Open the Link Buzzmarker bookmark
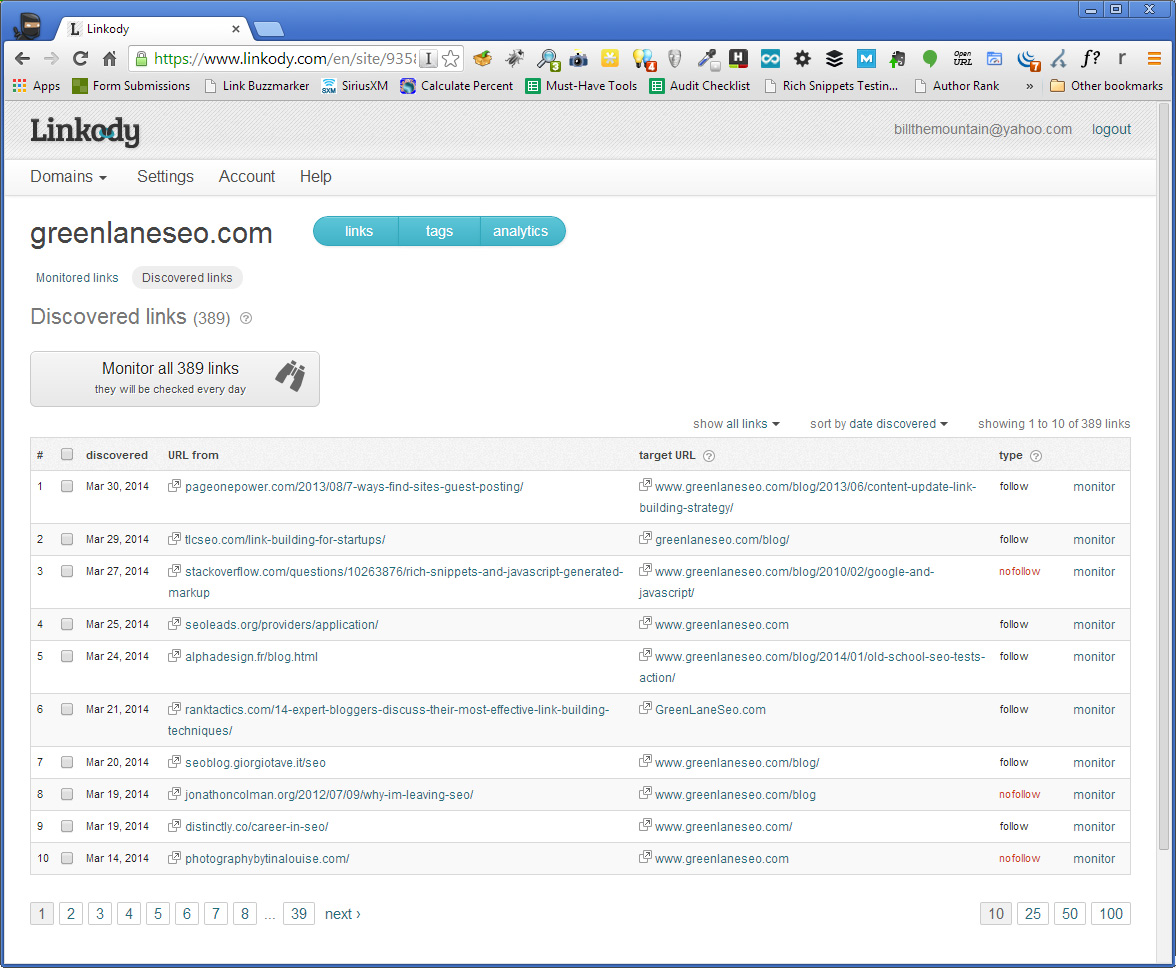 pos(256,85)
